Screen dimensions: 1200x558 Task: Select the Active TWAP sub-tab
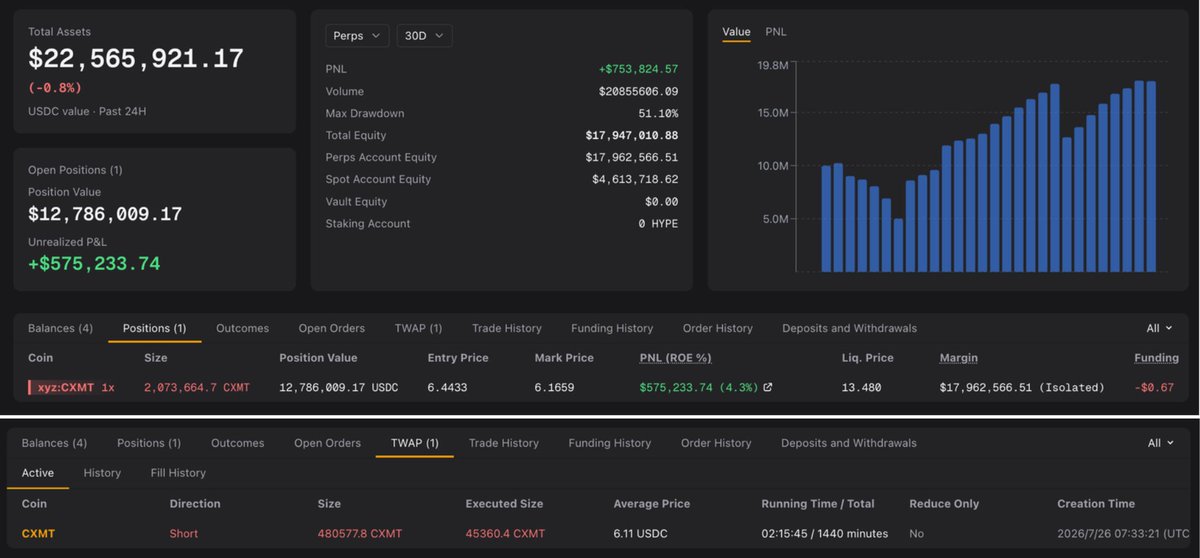[x=38, y=473]
